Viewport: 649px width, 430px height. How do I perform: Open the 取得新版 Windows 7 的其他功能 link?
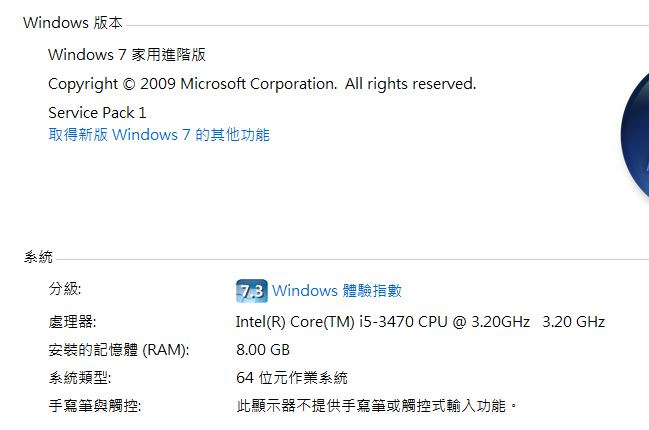coord(159,134)
